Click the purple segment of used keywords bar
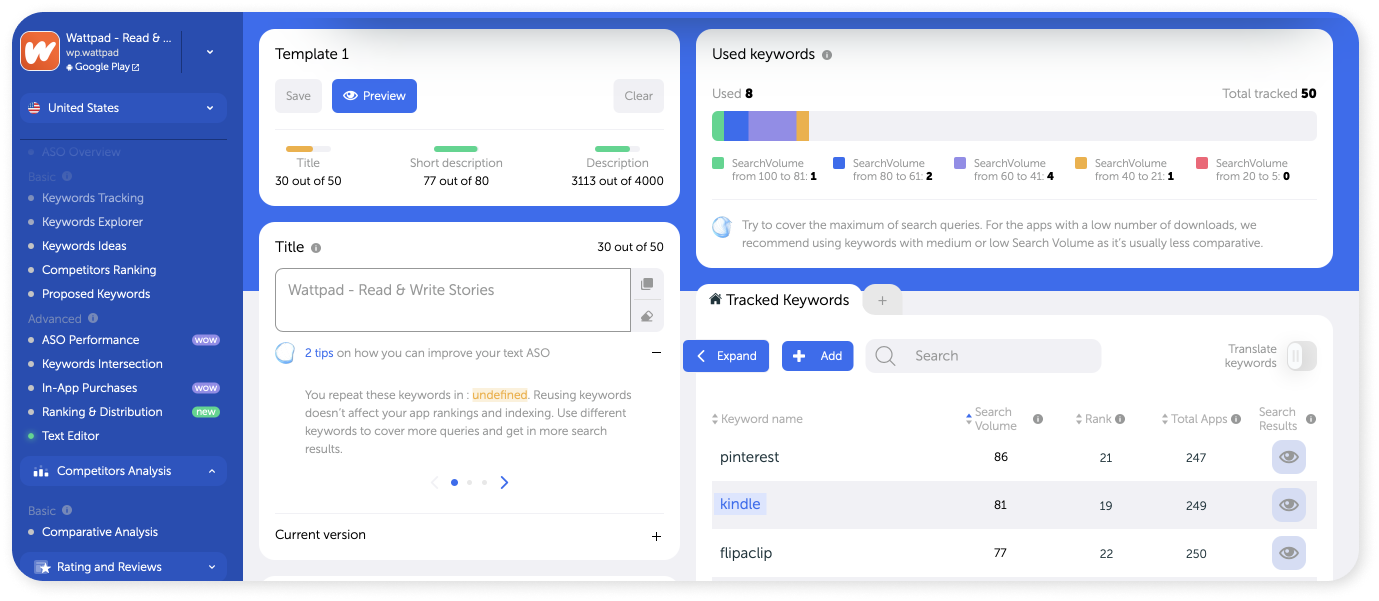The height and width of the screenshot is (601, 1379). pos(772,126)
